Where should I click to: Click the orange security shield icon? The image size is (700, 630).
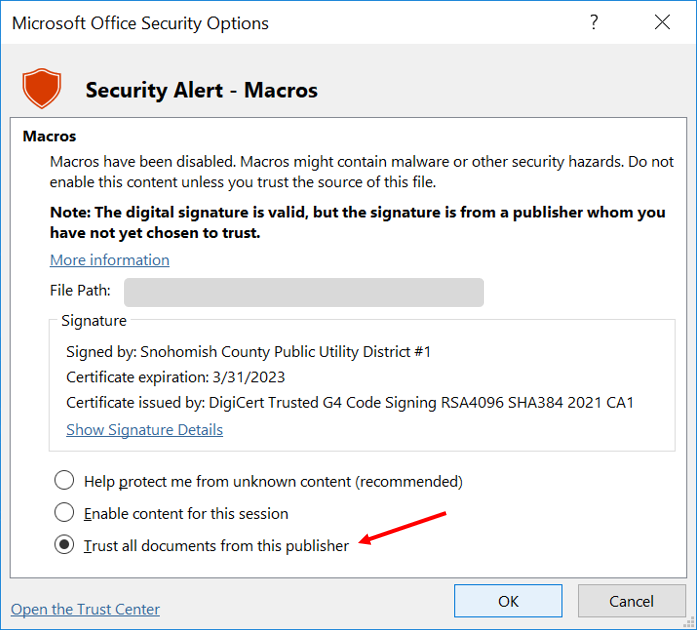[42, 88]
